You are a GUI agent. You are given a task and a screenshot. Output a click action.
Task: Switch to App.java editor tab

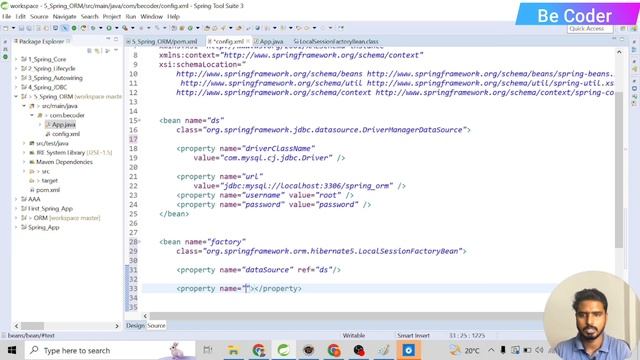269,42
